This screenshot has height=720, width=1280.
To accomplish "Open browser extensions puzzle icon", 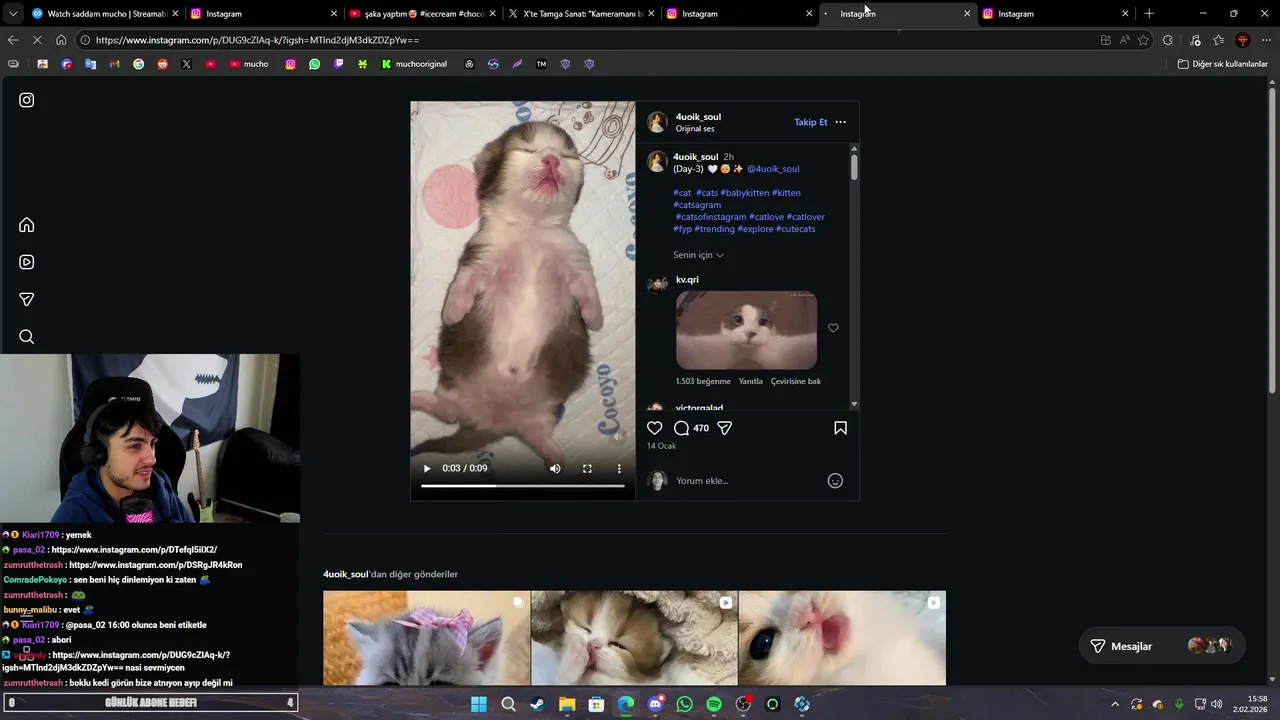I will (x=1167, y=40).
